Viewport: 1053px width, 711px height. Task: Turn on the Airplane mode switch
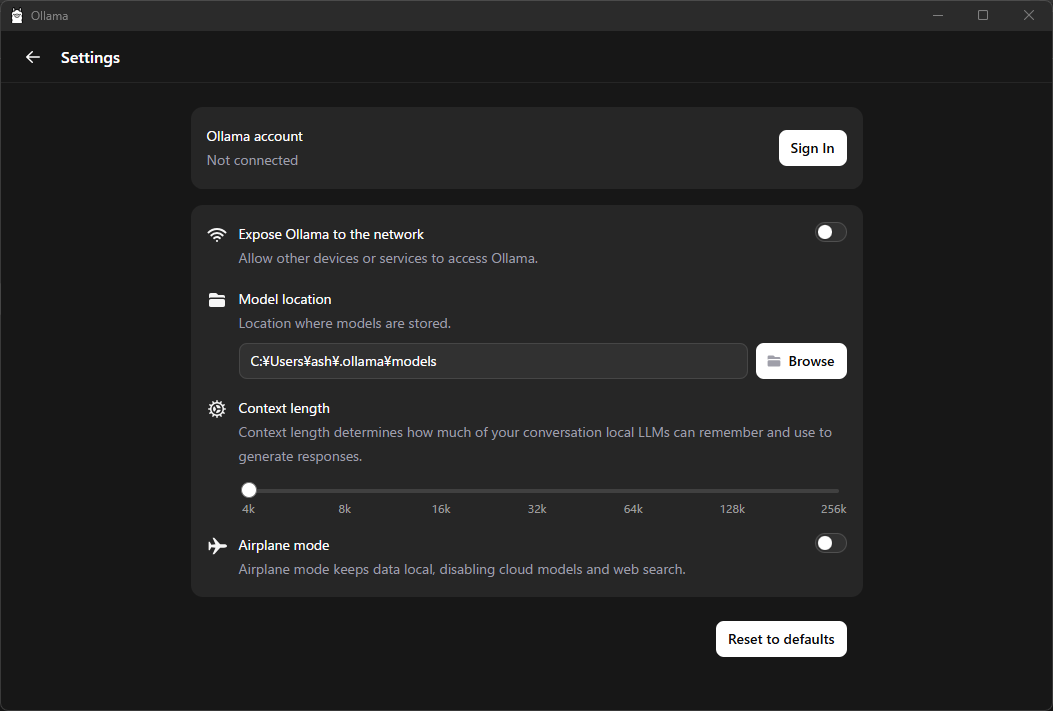830,543
